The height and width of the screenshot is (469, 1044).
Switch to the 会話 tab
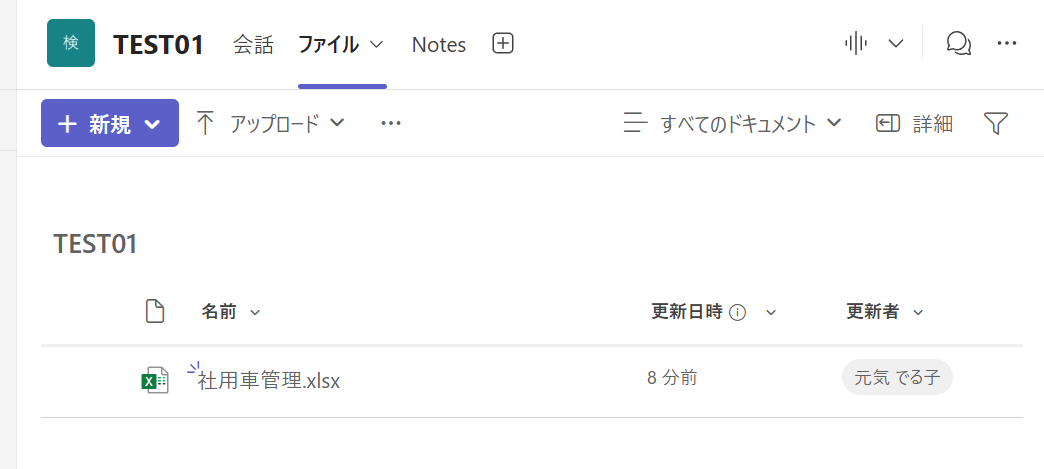click(253, 44)
